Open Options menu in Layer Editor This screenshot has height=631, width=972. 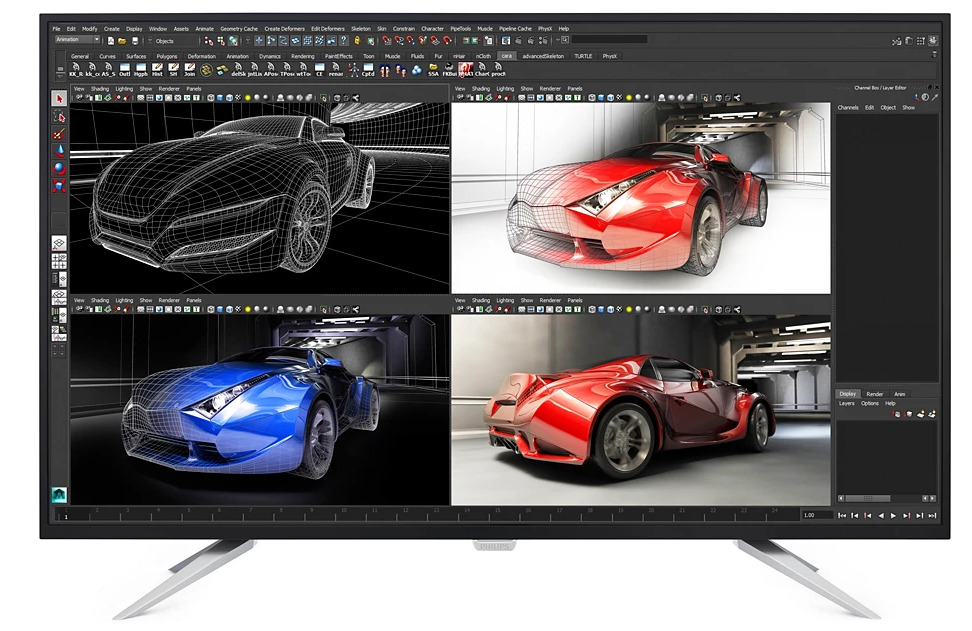[870, 404]
